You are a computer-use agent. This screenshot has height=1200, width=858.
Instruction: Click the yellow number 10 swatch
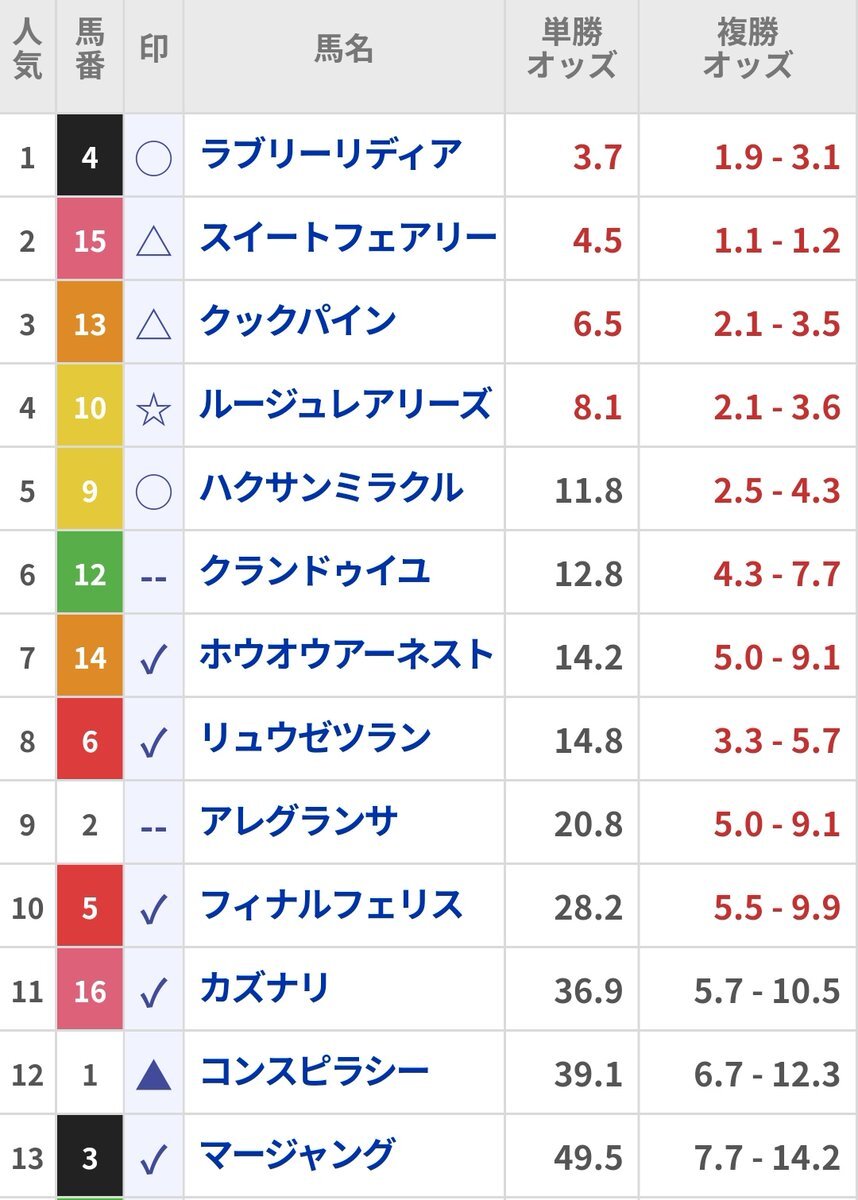point(90,408)
